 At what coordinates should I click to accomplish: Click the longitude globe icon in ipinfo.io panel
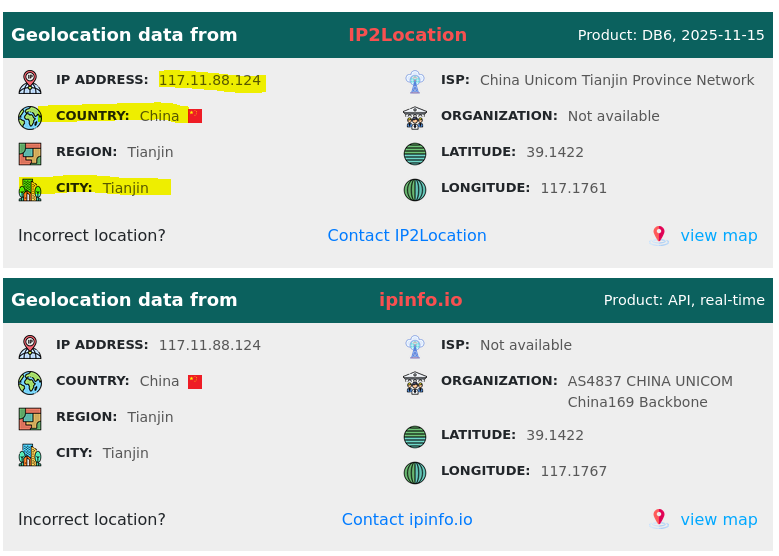(x=415, y=473)
